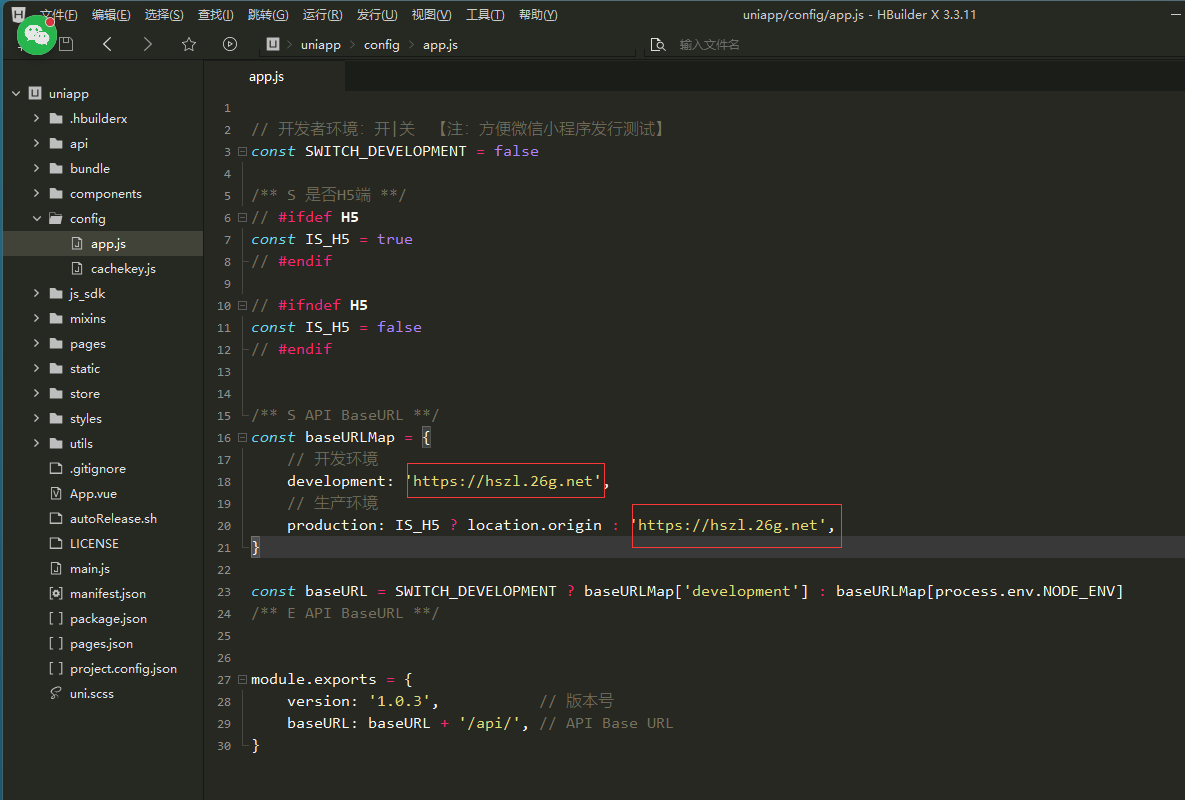Select the mixins folder row
The image size is (1185, 800).
(103, 318)
